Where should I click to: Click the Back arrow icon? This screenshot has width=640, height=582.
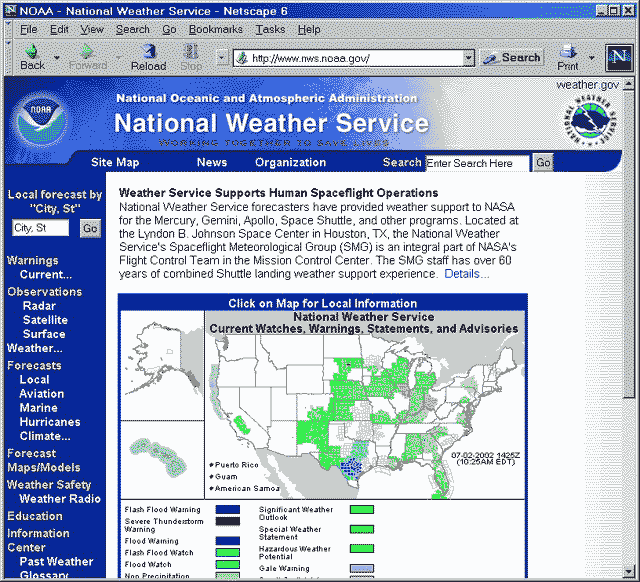(x=31, y=51)
